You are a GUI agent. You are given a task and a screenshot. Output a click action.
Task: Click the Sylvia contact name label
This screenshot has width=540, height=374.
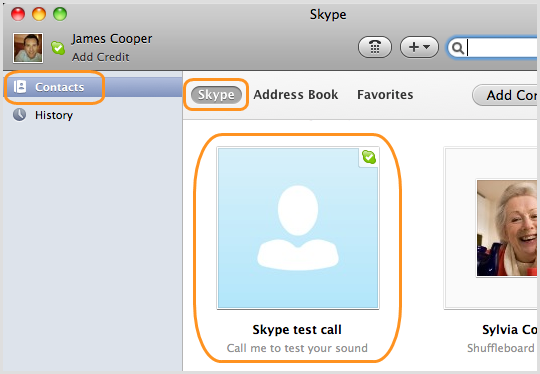click(510, 330)
